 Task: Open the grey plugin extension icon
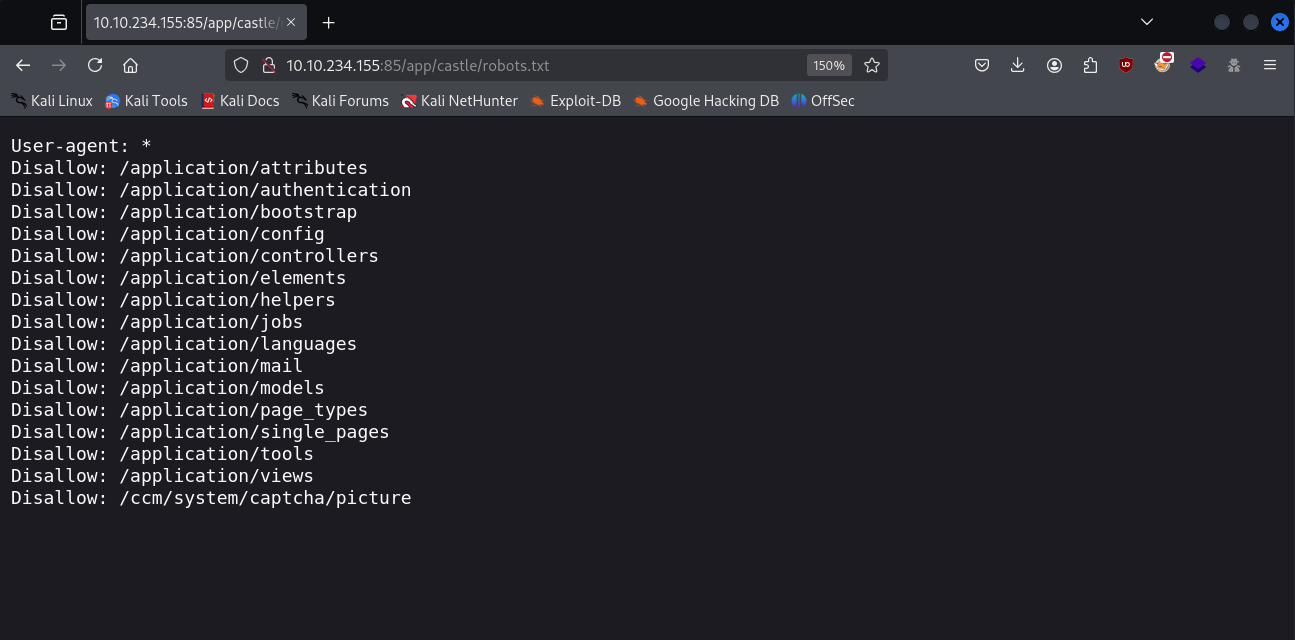(1234, 65)
